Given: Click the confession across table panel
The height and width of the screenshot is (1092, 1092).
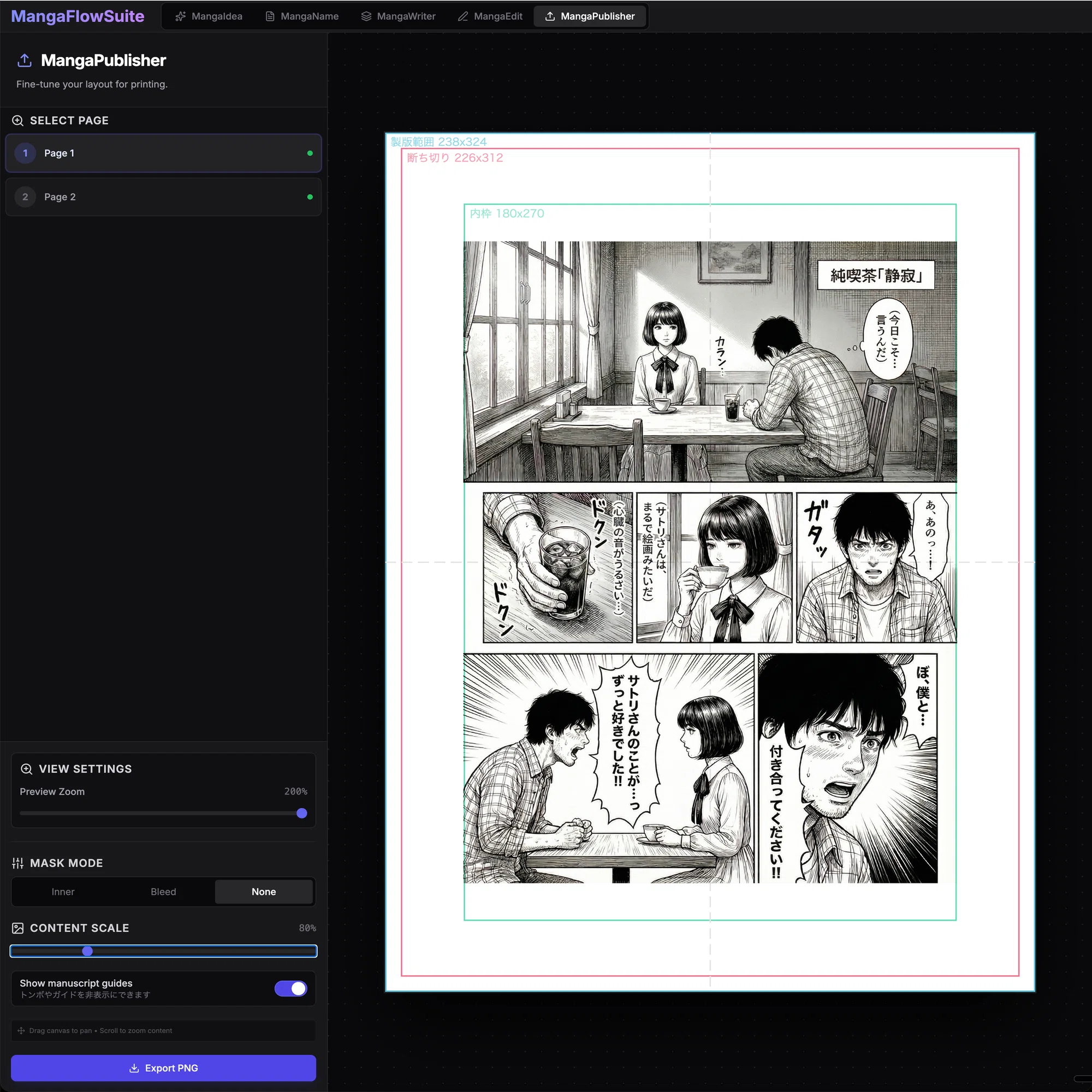Looking at the screenshot, I should pyautogui.click(x=609, y=769).
